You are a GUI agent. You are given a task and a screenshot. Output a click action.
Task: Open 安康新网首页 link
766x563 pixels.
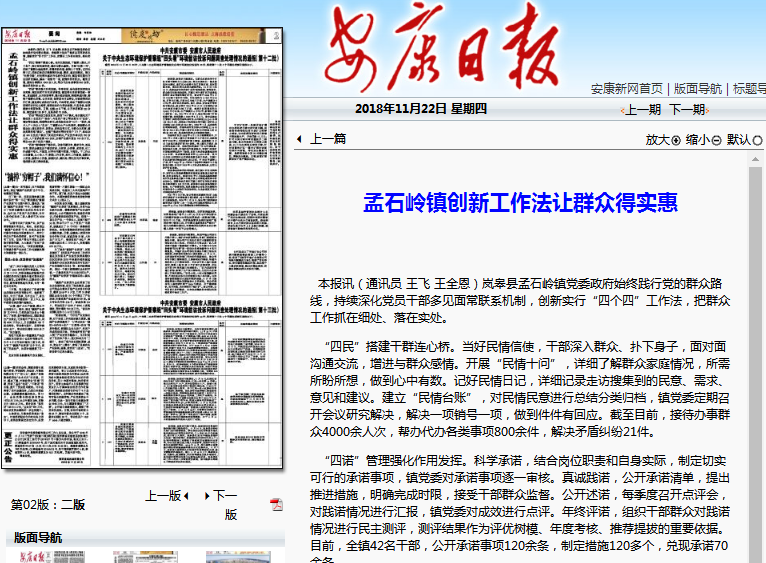627,89
